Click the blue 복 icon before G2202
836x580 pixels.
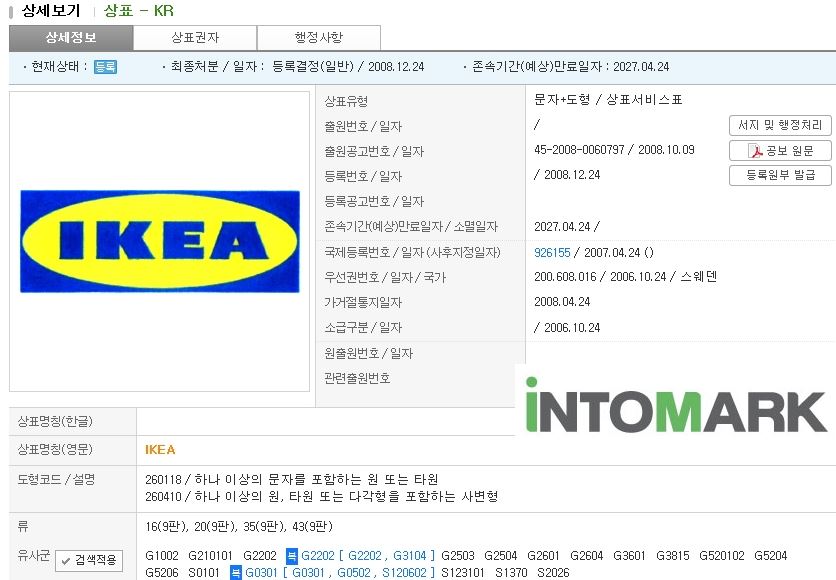click(x=291, y=556)
